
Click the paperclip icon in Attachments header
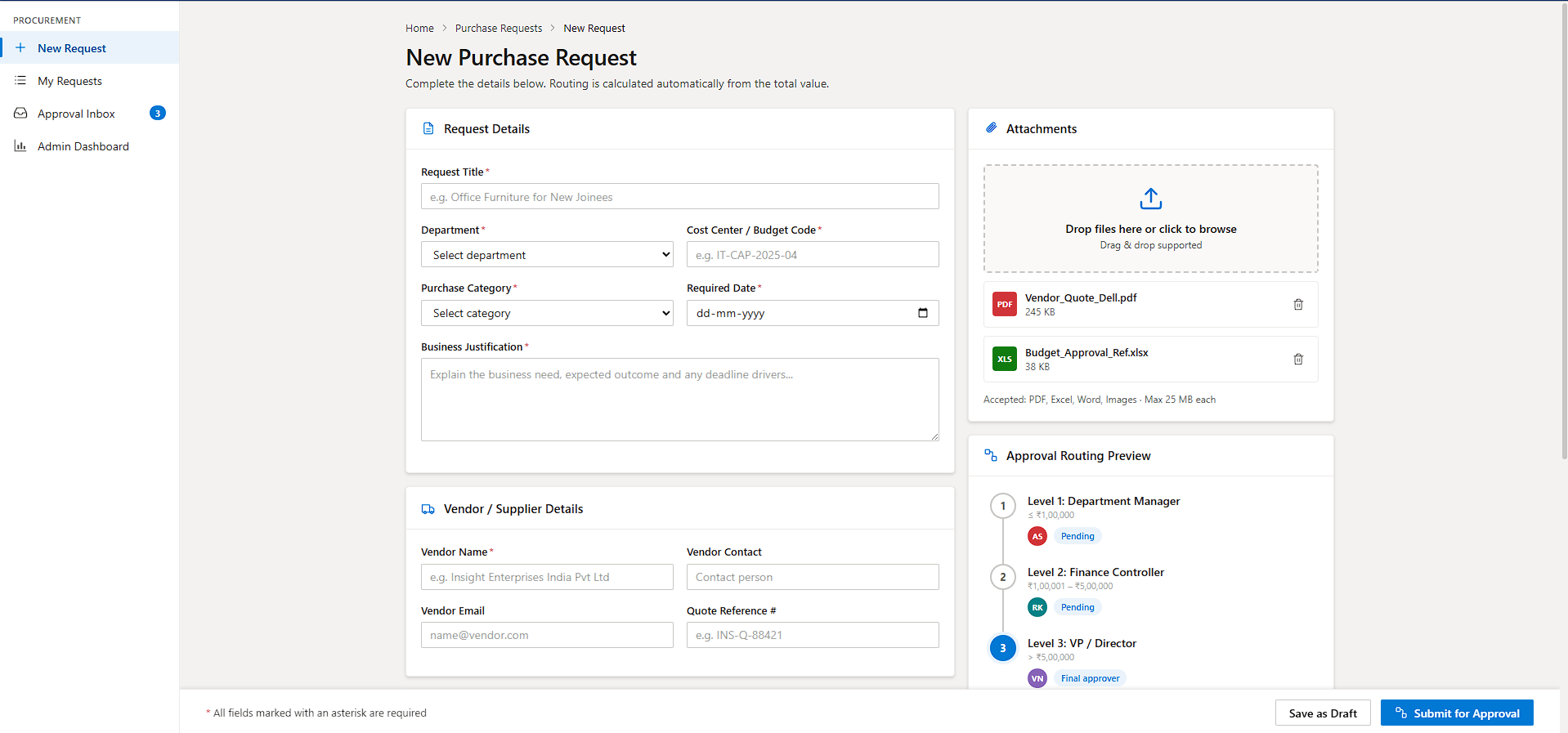pyautogui.click(x=991, y=128)
